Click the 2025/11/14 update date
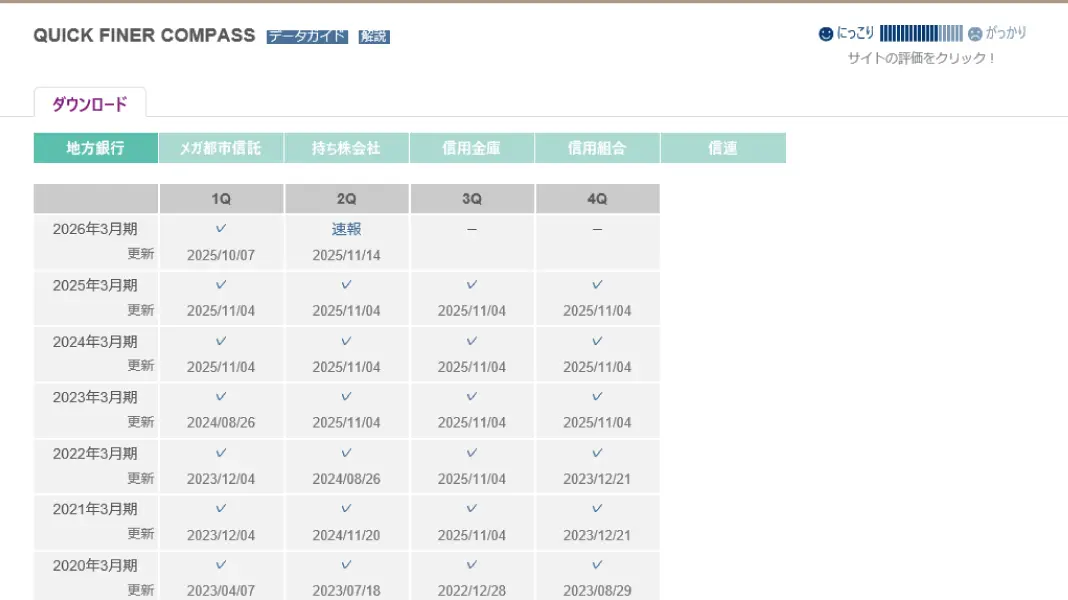This screenshot has width=1068, height=600. [x=346, y=255]
